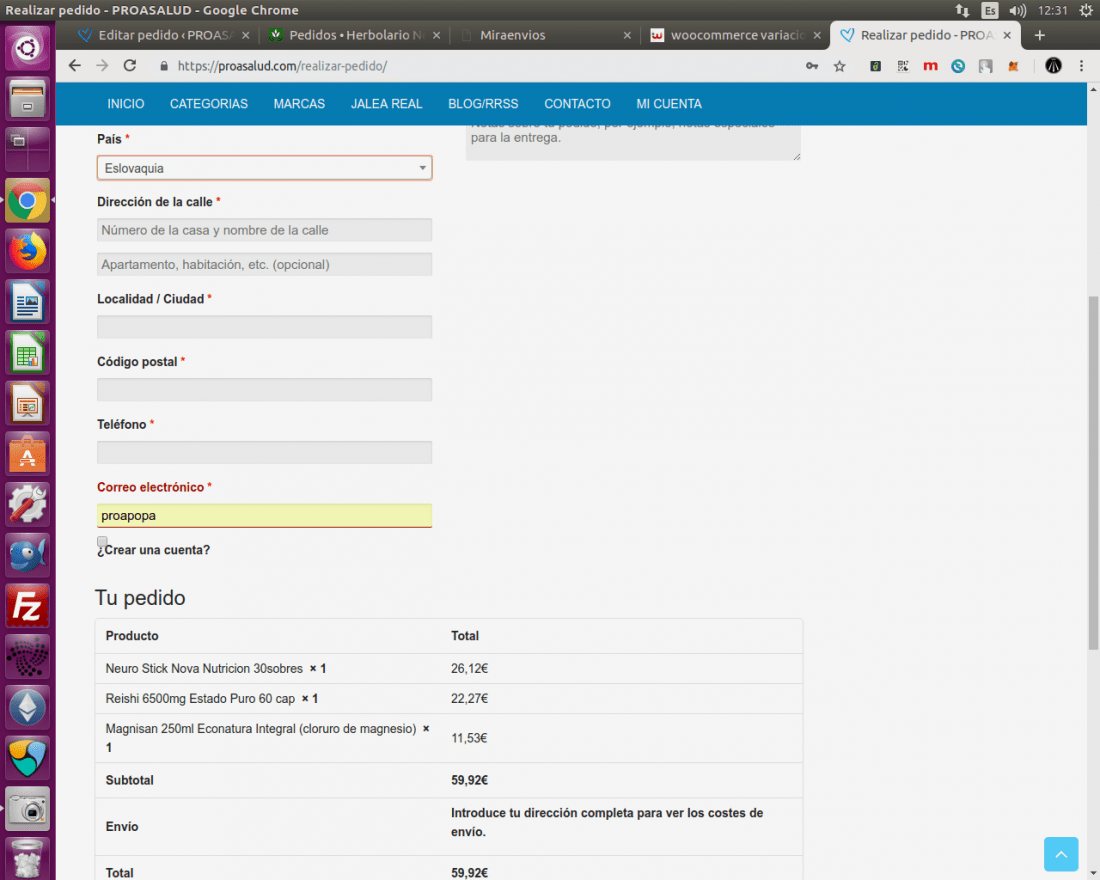The height and width of the screenshot is (880, 1100).
Task: Click the clock showing 12:31
Action: pos(1052,11)
